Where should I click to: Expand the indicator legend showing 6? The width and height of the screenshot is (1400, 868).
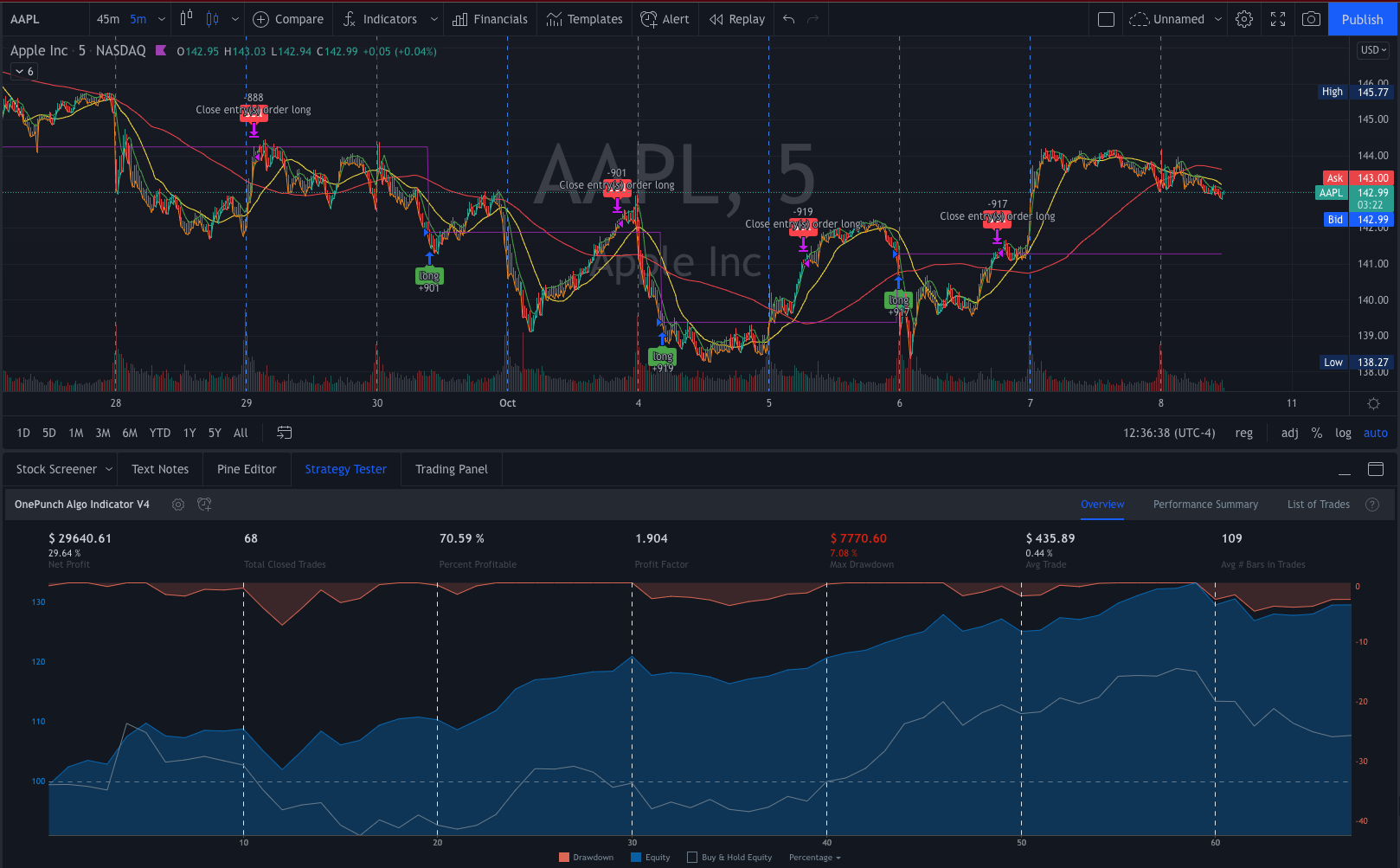coord(24,71)
